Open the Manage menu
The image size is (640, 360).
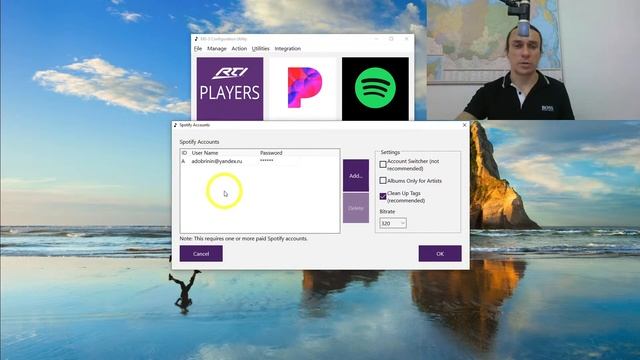click(217, 49)
